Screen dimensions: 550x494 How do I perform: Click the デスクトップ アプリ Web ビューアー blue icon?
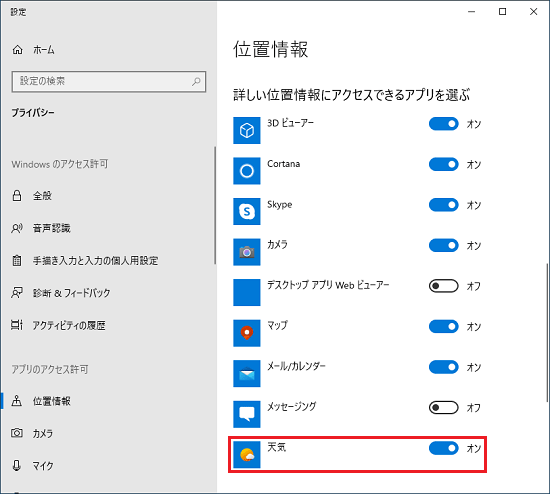click(x=247, y=293)
